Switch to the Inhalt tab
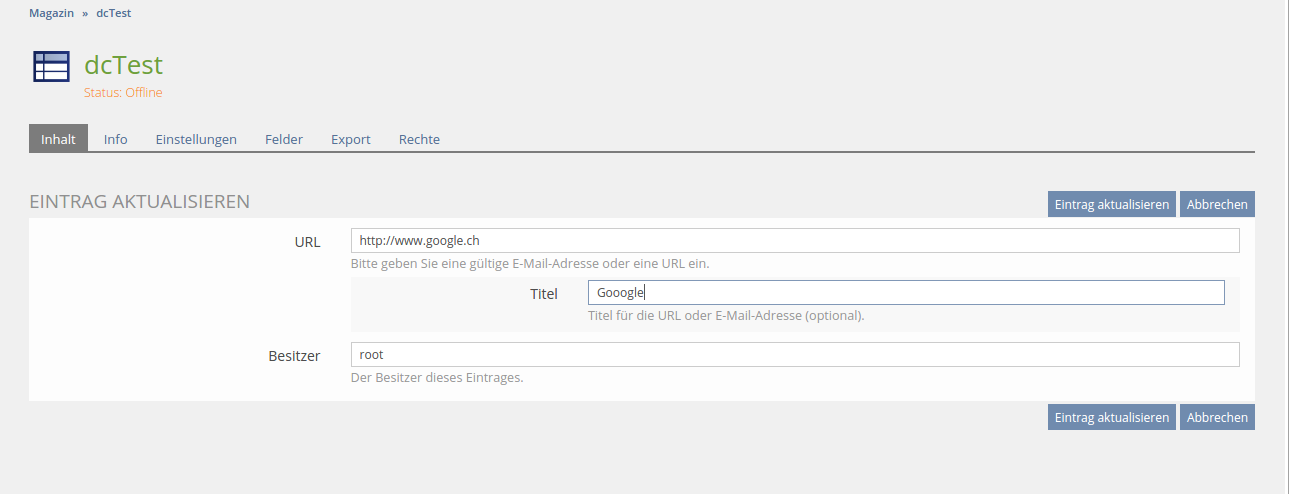The width and height of the screenshot is (1289, 494). [x=58, y=139]
